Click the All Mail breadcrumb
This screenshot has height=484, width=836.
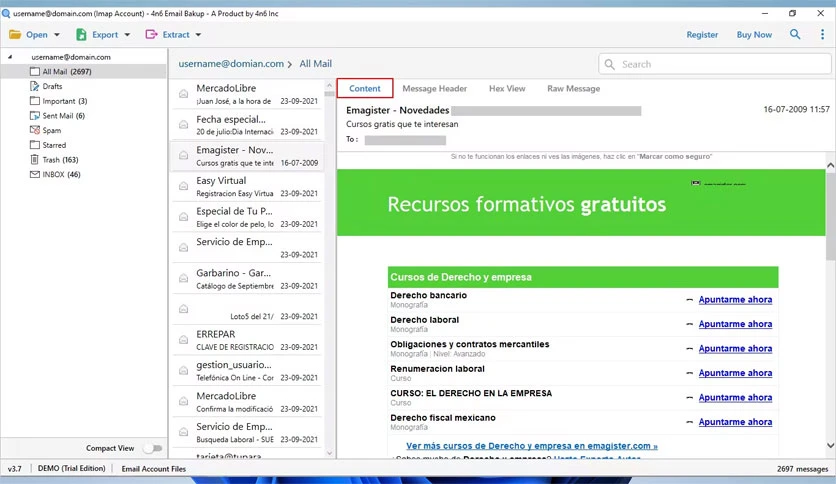pyautogui.click(x=316, y=64)
